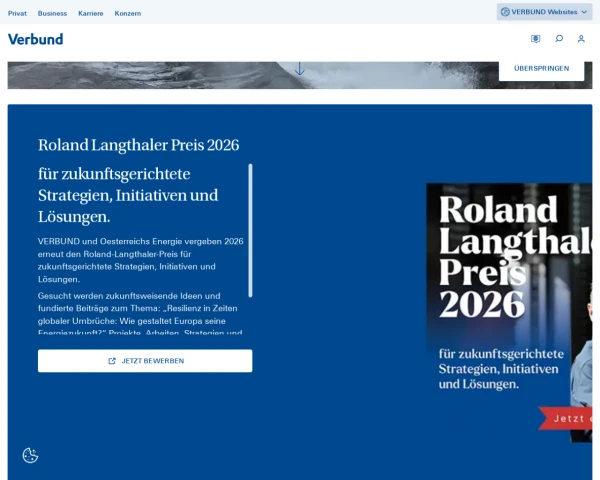Click the screen shield icon in header
Screen dimensions: 600x480
(x=535, y=39)
